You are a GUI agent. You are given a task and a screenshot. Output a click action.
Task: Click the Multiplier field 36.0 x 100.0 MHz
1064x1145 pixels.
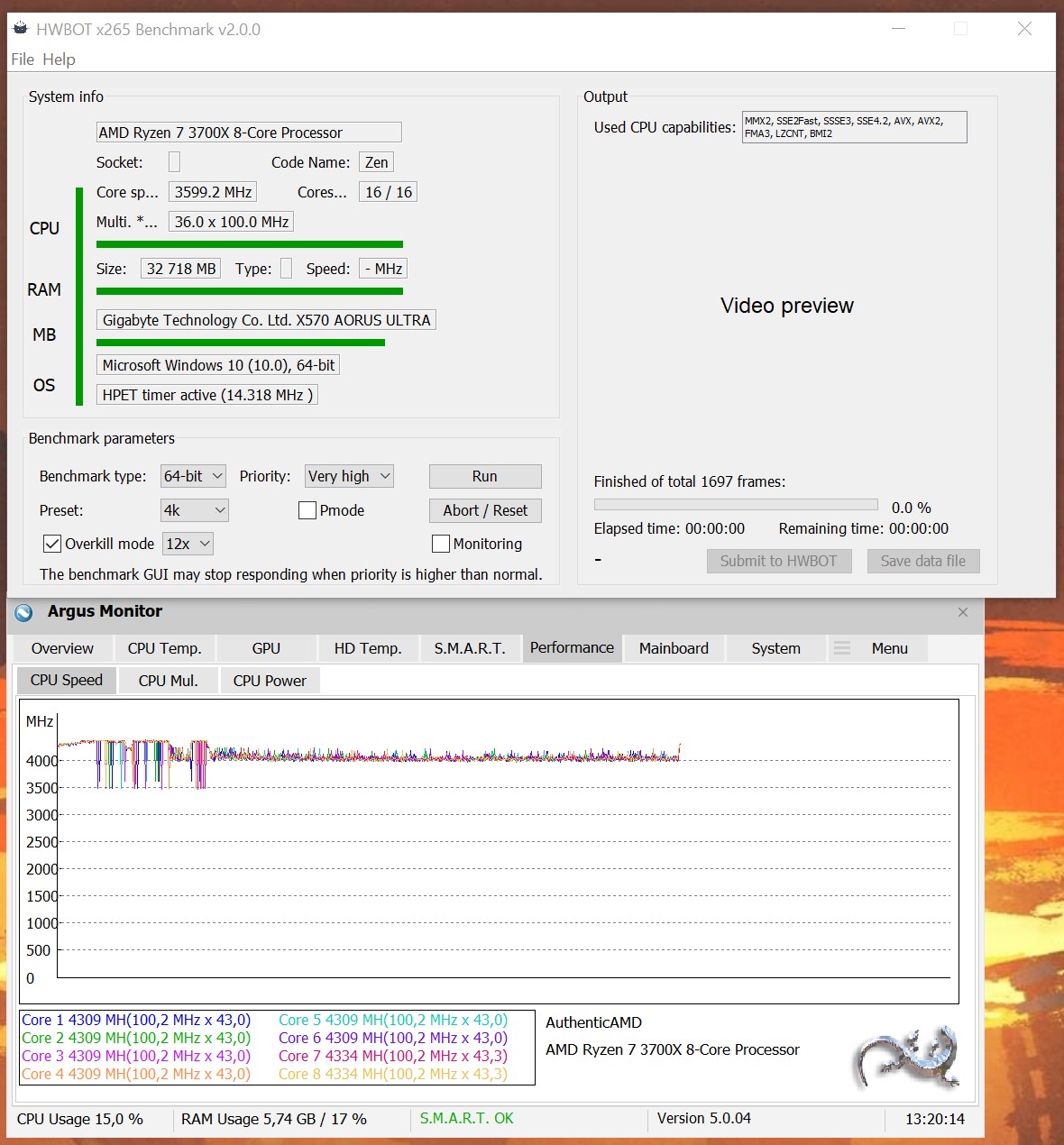pyautogui.click(x=231, y=222)
